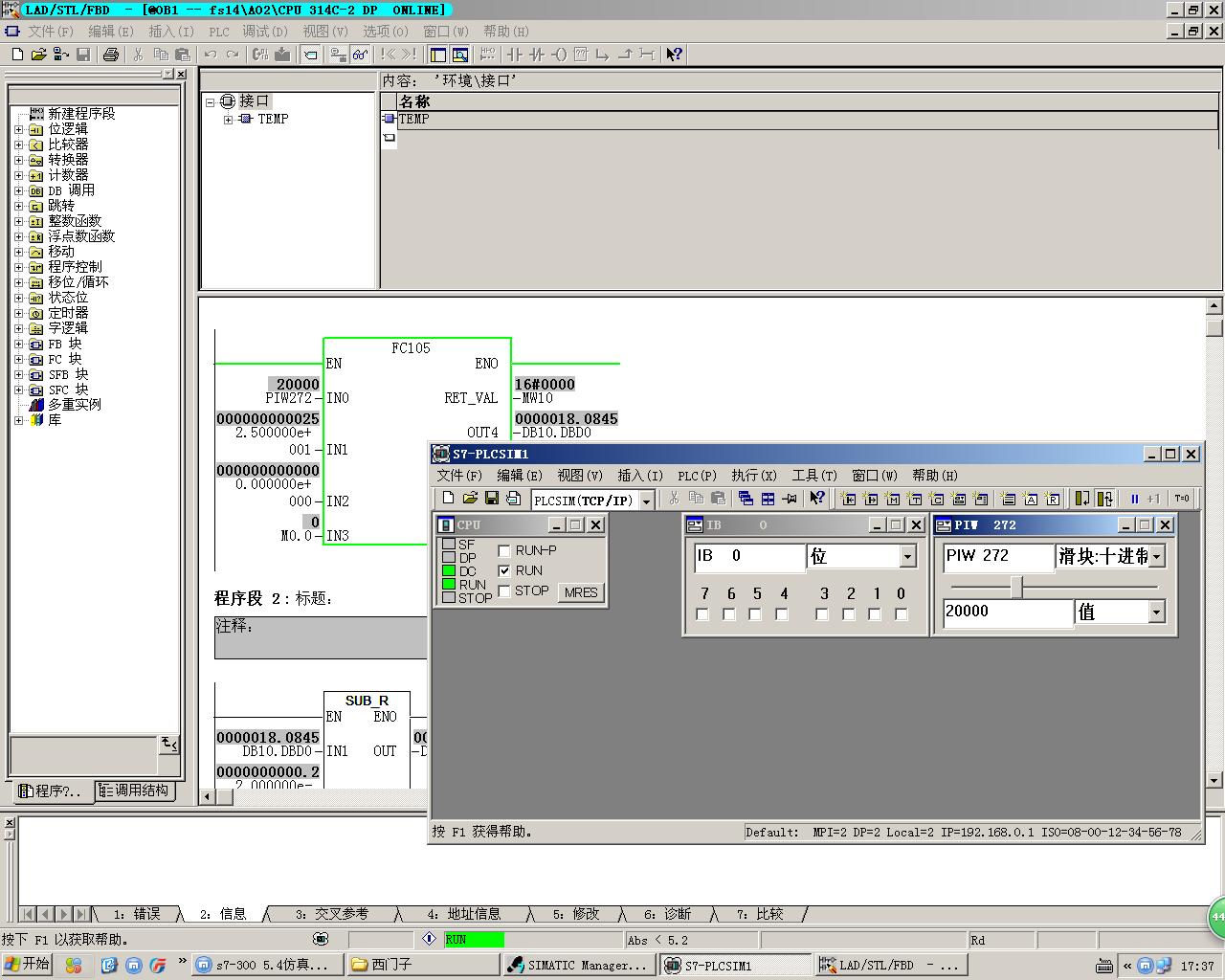The height and width of the screenshot is (980, 1225).
Task: Click the context help icon in PLCSIM
Action: click(816, 499)
